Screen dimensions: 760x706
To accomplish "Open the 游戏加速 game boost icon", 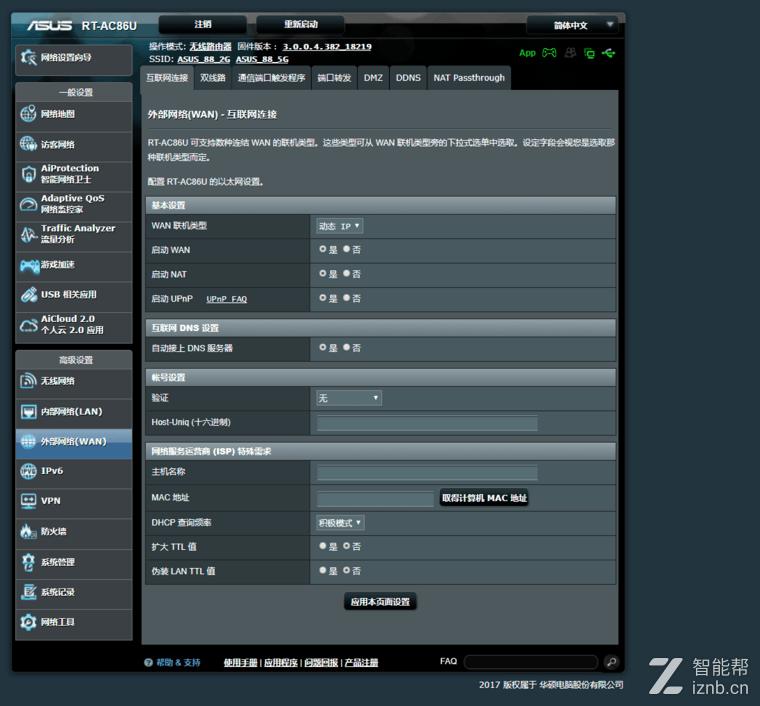I will 29,265.
